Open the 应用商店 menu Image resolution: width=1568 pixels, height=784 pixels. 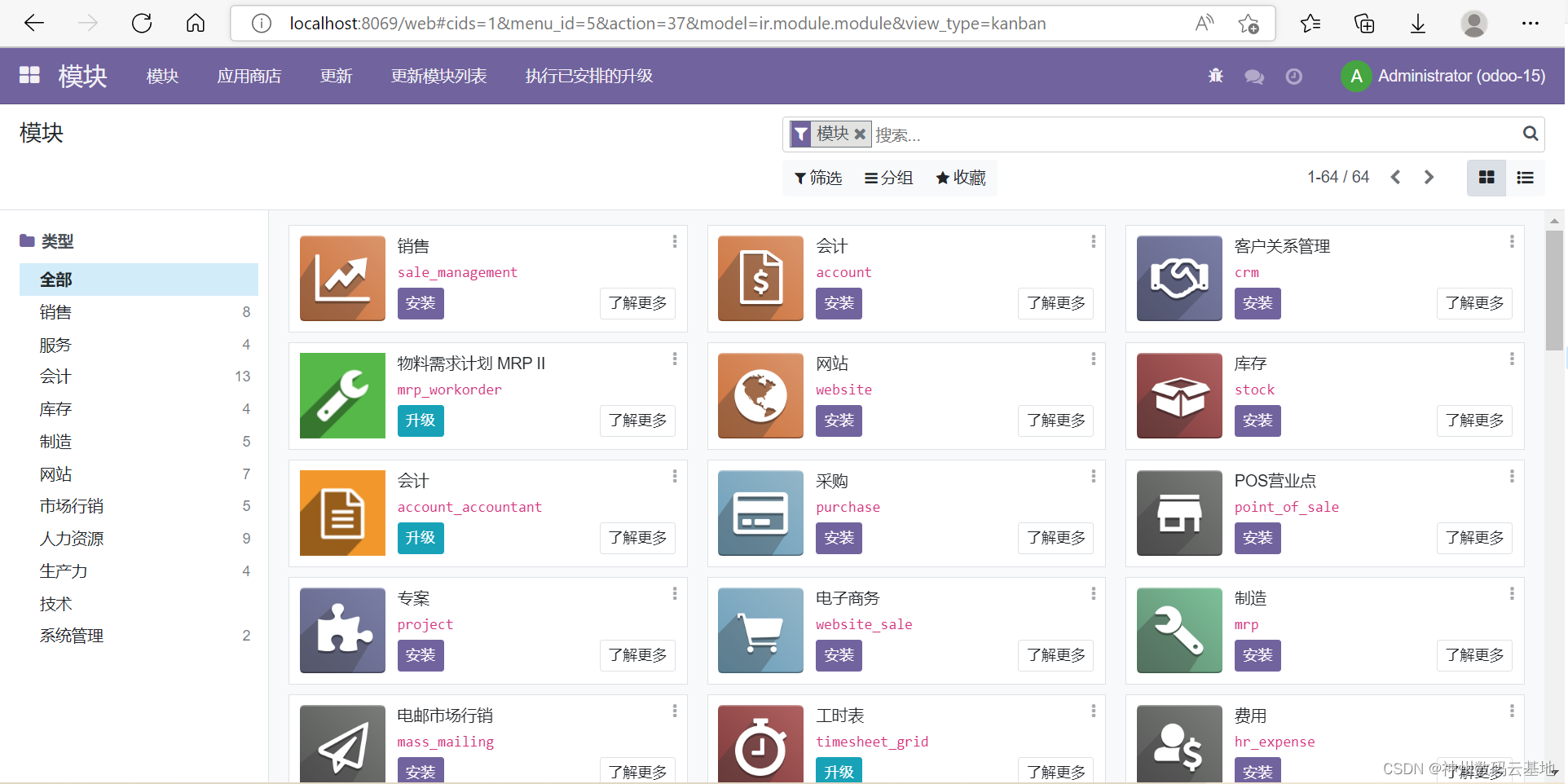(x=249, y=76)
